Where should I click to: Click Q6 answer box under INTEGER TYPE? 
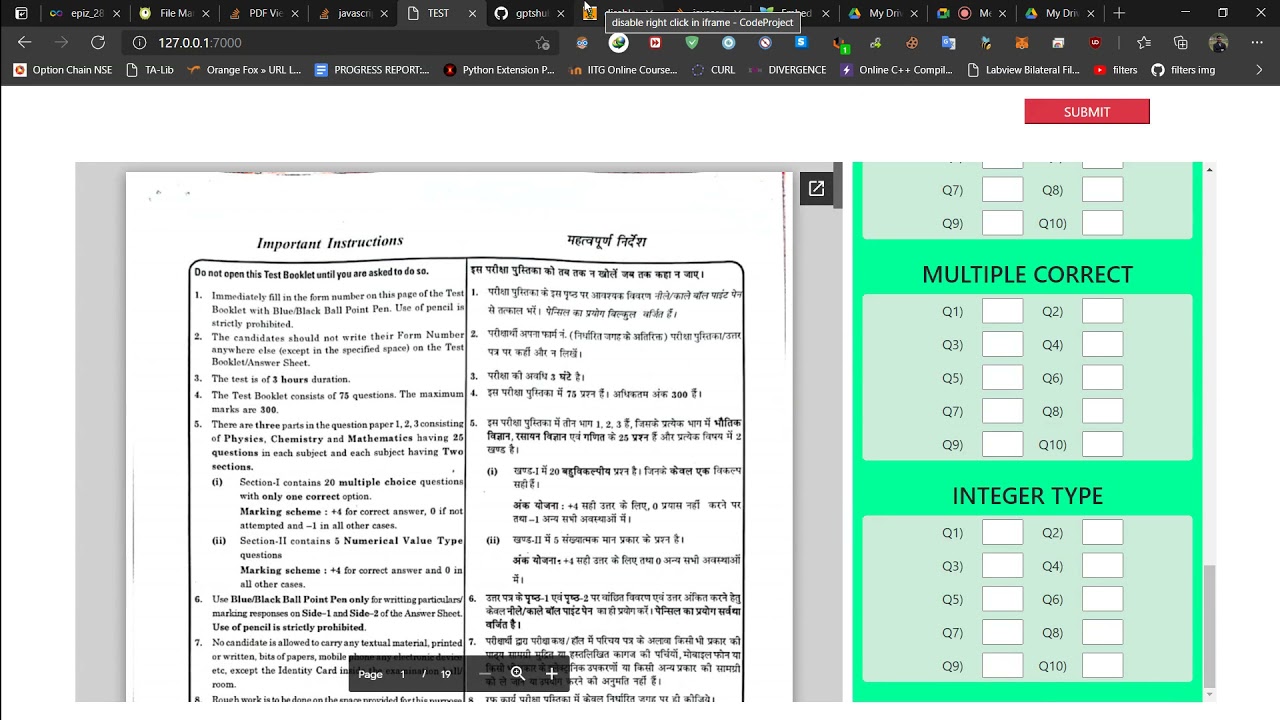(1102, 599)
